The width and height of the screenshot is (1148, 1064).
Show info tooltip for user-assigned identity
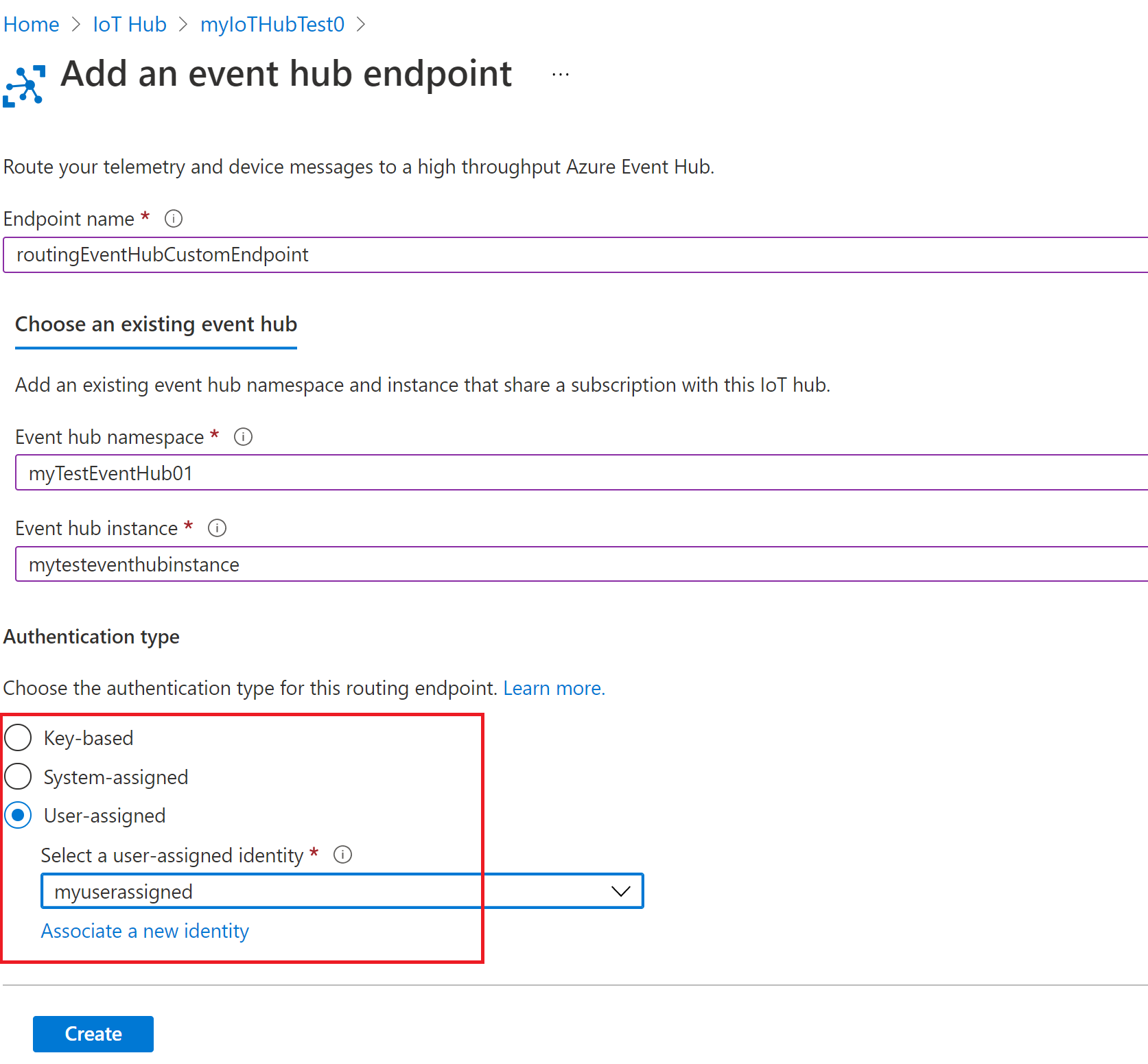click(342, 855)
